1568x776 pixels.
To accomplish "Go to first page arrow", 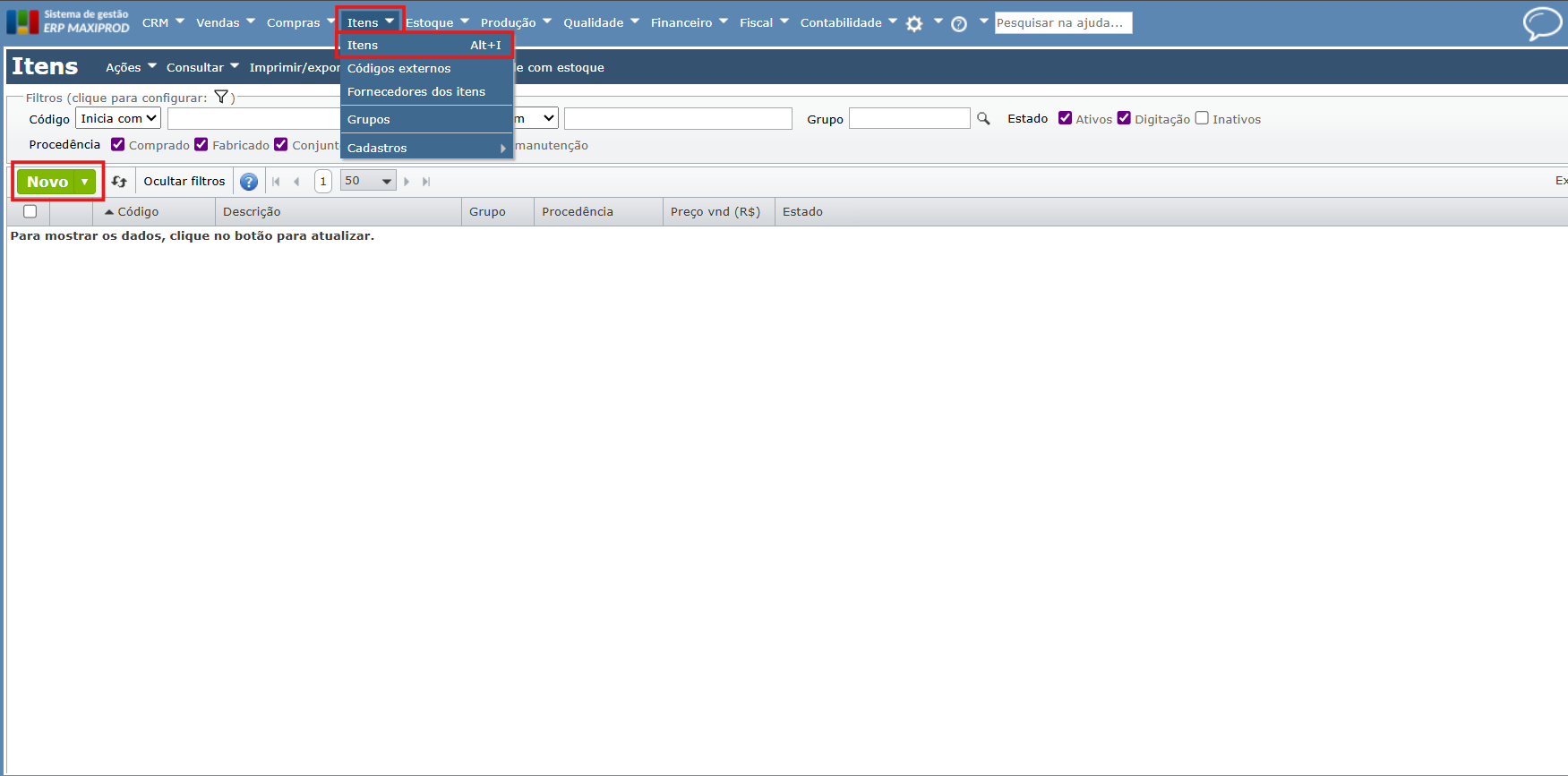I will [x=276, y=182].
